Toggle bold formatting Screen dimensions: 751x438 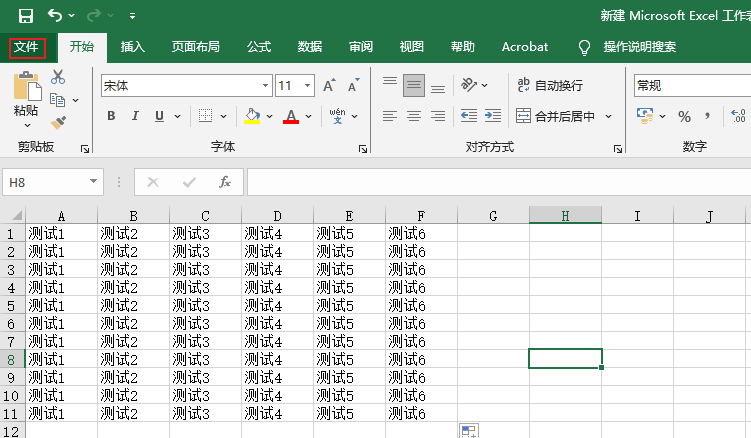(x=111, y=116)
